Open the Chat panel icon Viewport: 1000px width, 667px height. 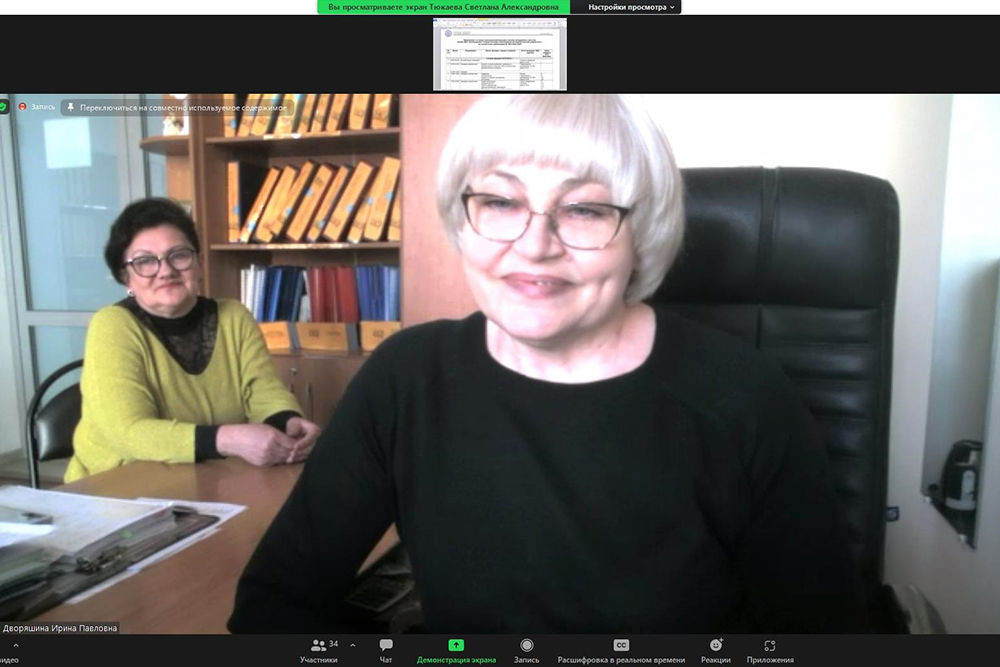click(x=386, y=645)
